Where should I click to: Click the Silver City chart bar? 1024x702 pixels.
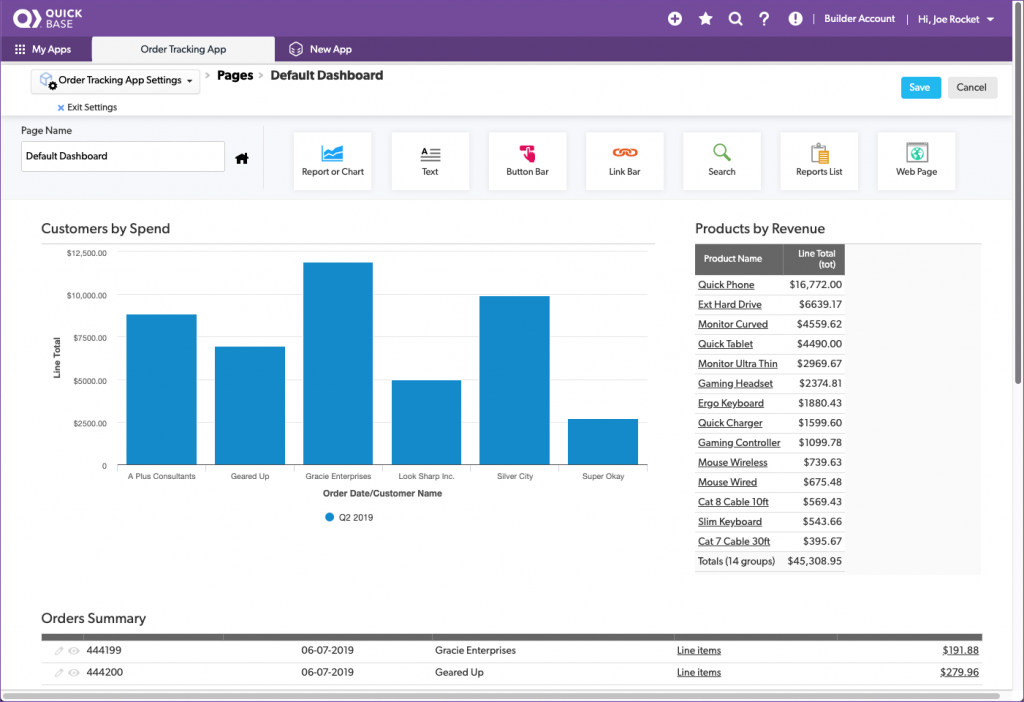pyautogui.click(x=515, y=381)
